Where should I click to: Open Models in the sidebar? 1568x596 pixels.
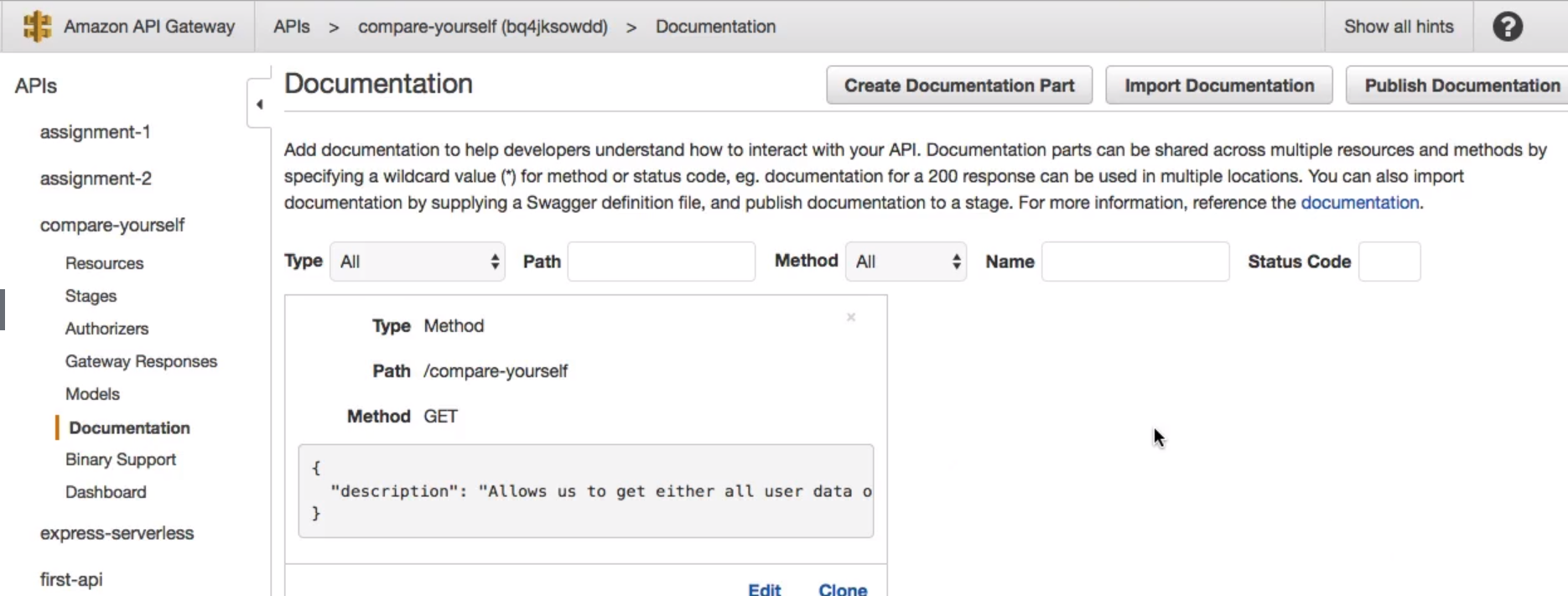pos(92,394)
